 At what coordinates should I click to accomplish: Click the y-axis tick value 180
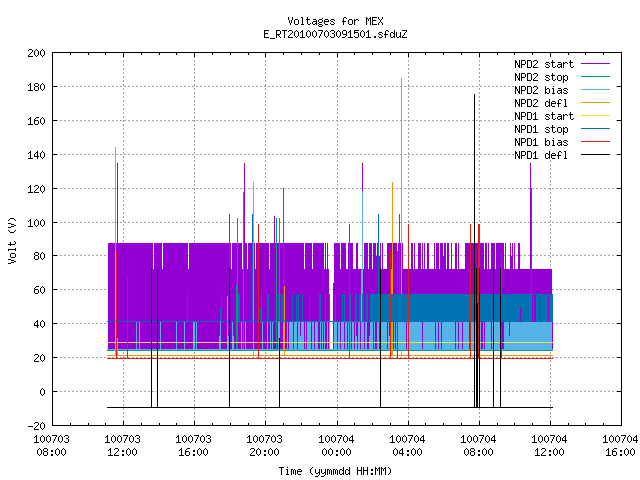pyautogui.click(x=36, y=87)
